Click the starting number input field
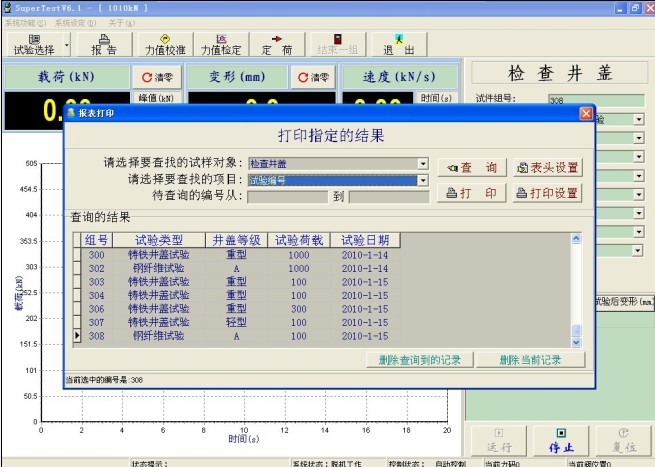Screen dimensions: 655x467 [287, 197]
